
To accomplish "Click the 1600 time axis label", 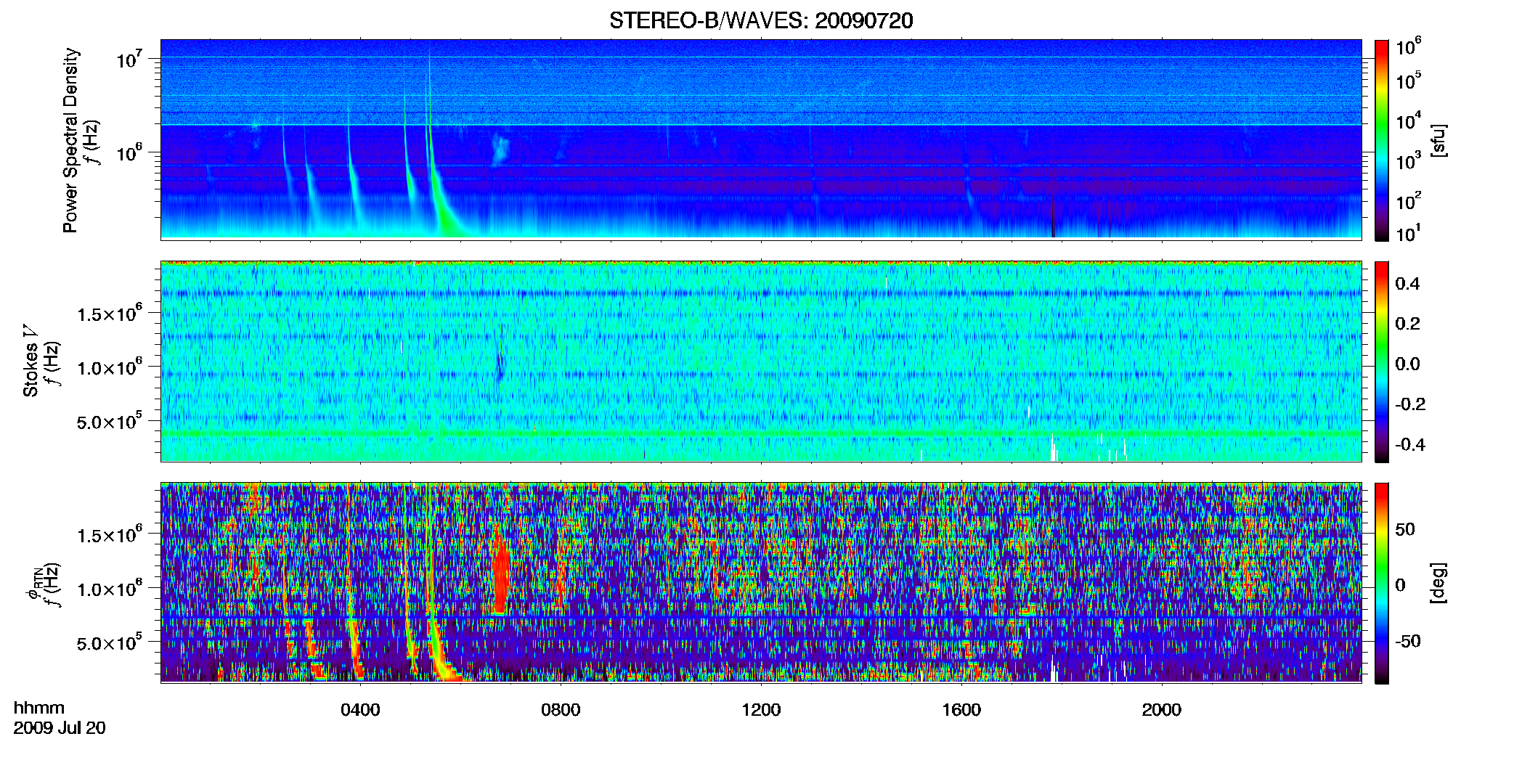I will pyautogui.click(x=961, y=710).
